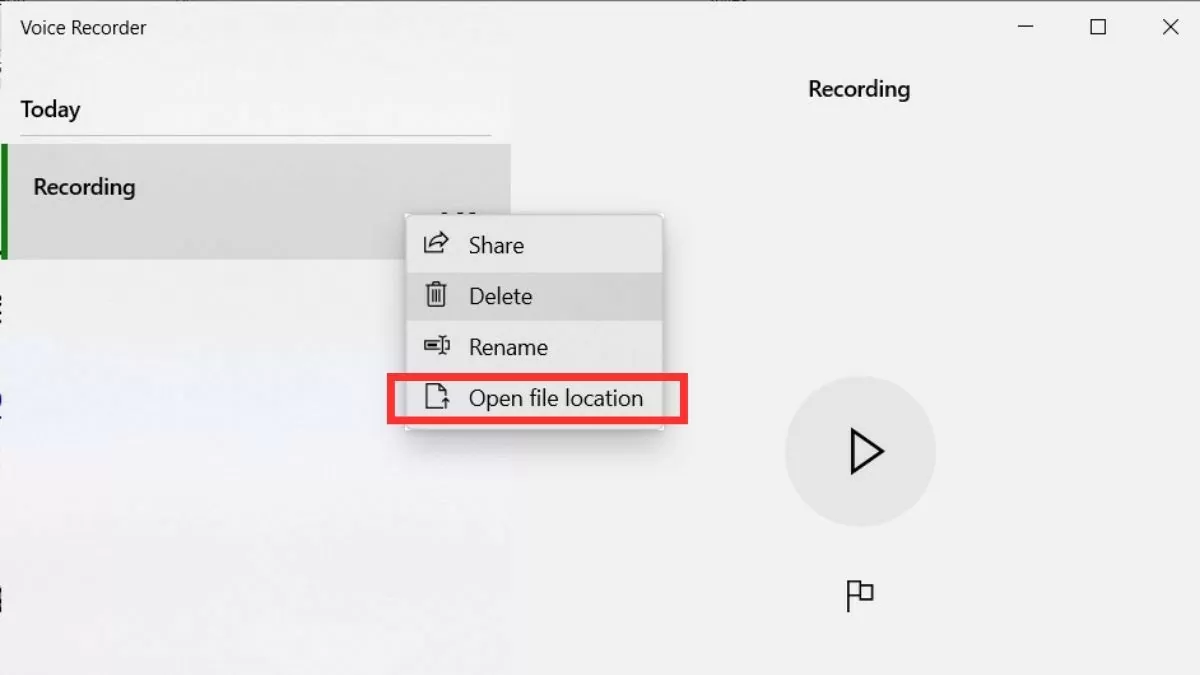Image resolution: width=1200 pixels, height=675 pixels.
Task: Click the three-dots button above the context menu
Action: (x=458, y=212)
